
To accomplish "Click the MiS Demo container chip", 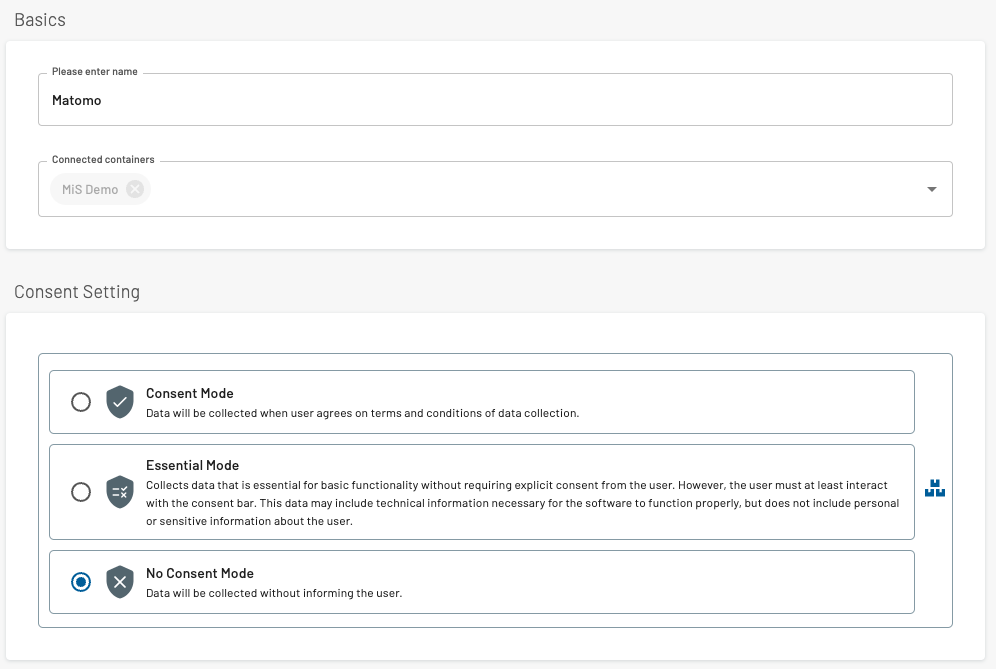I will click(89, 189).
